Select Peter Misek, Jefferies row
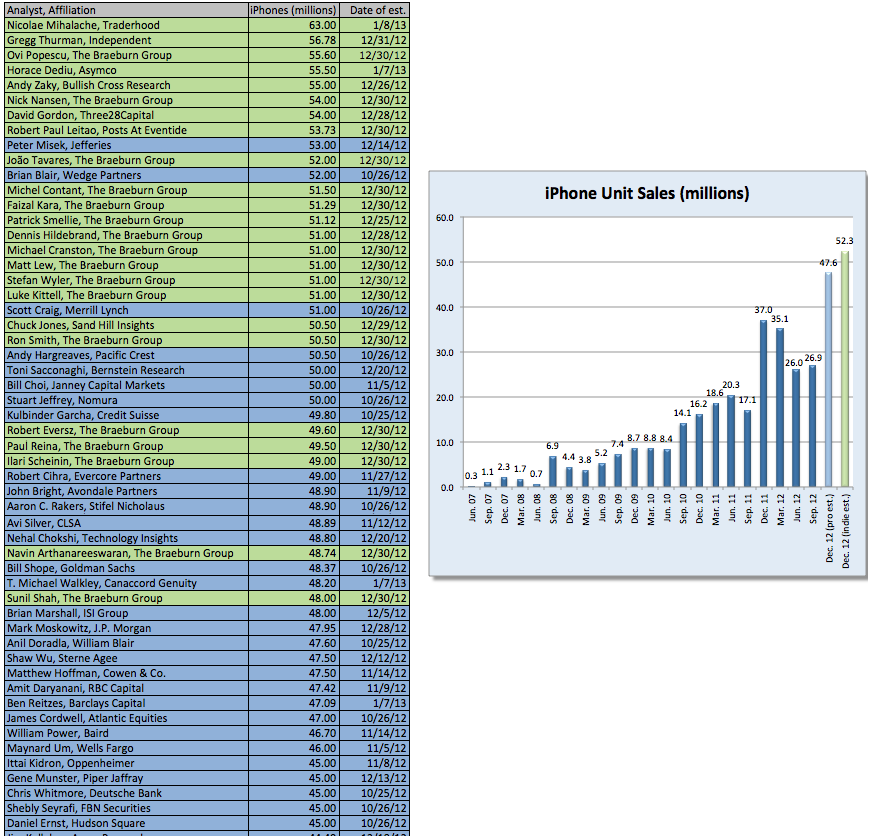 click(x=207, y=145)
